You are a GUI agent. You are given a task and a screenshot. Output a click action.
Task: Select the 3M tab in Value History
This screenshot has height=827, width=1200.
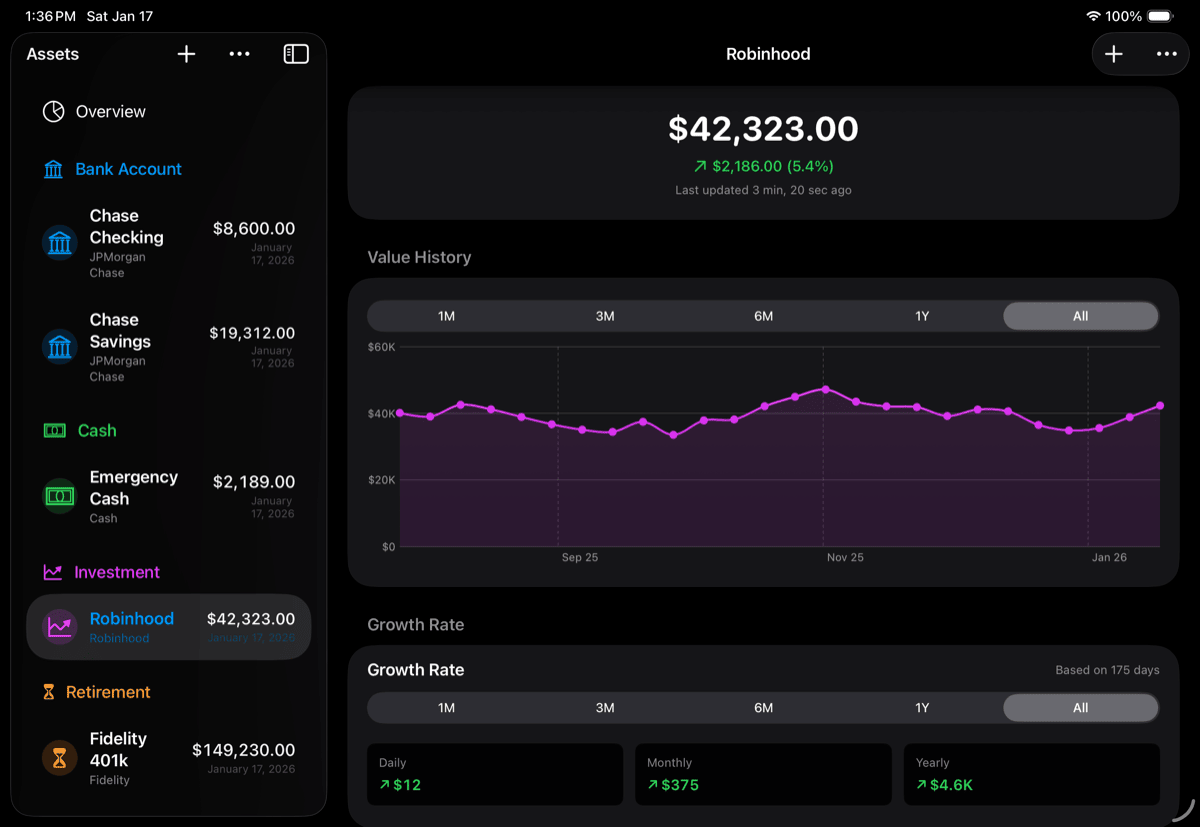click(604, 315)
